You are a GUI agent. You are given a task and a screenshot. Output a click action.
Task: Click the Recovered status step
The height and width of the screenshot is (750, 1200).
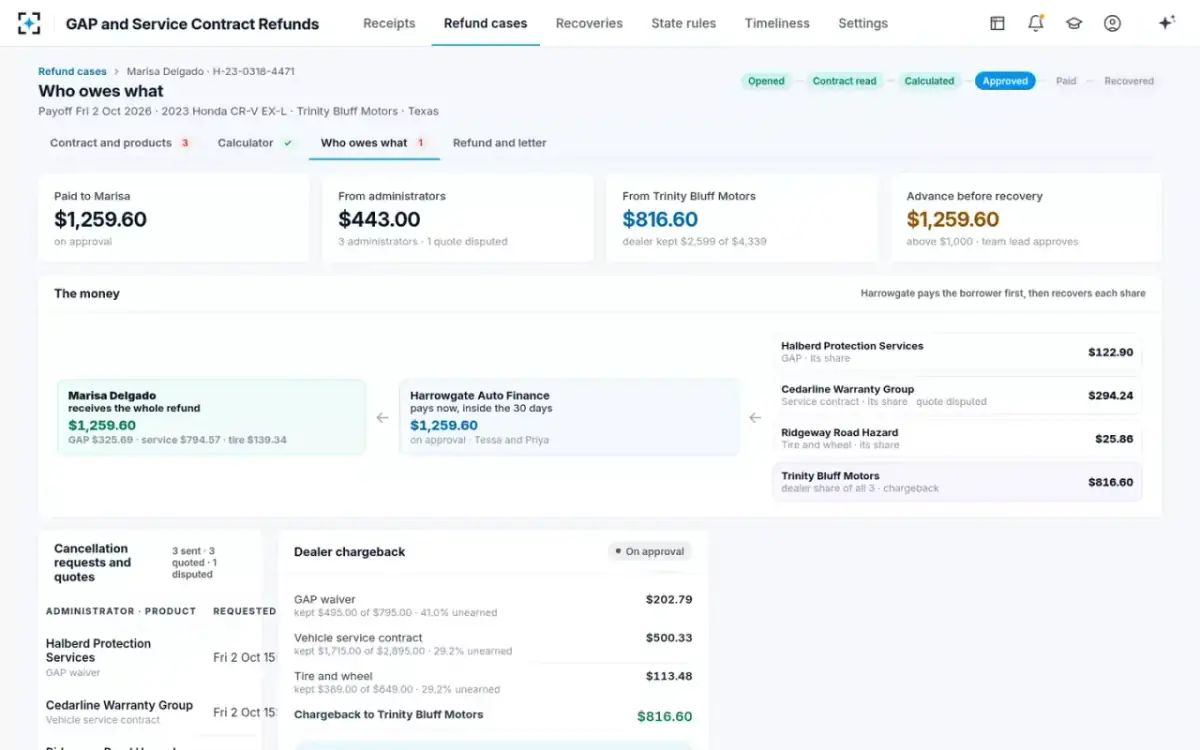click(1129, 81)
